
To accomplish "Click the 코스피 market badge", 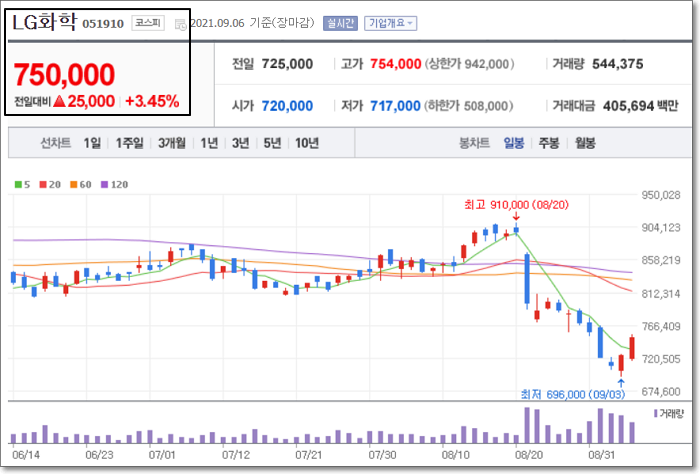I will point(148,23).
